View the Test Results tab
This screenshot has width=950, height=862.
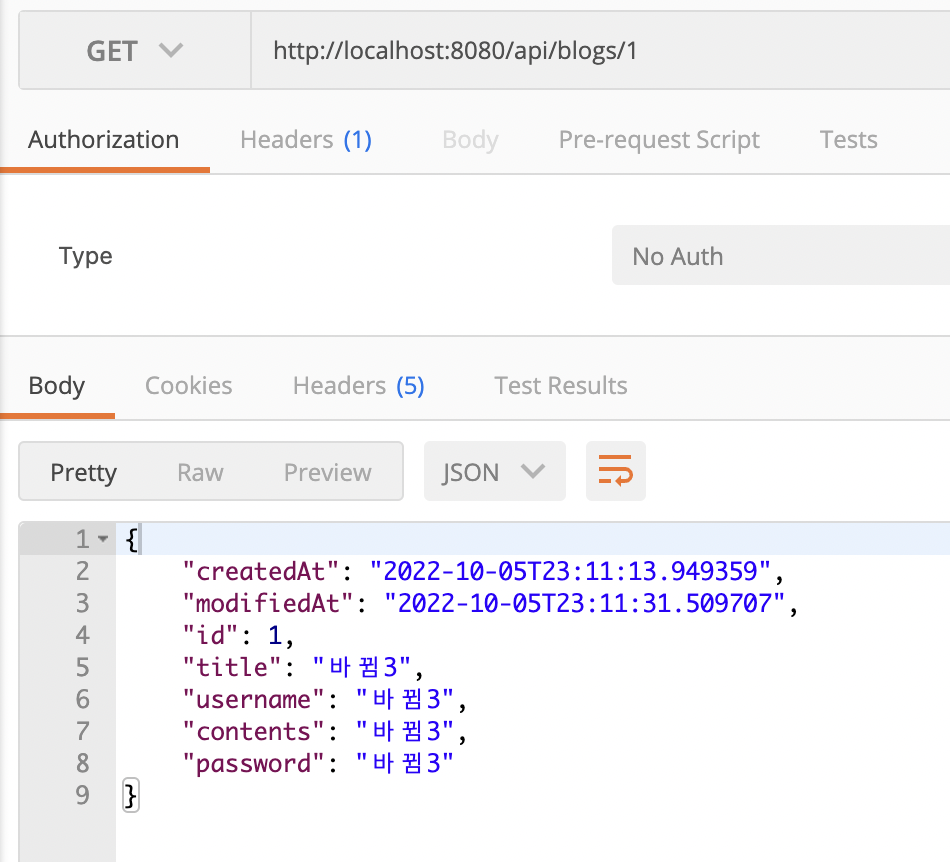click(x=560, y=386)
